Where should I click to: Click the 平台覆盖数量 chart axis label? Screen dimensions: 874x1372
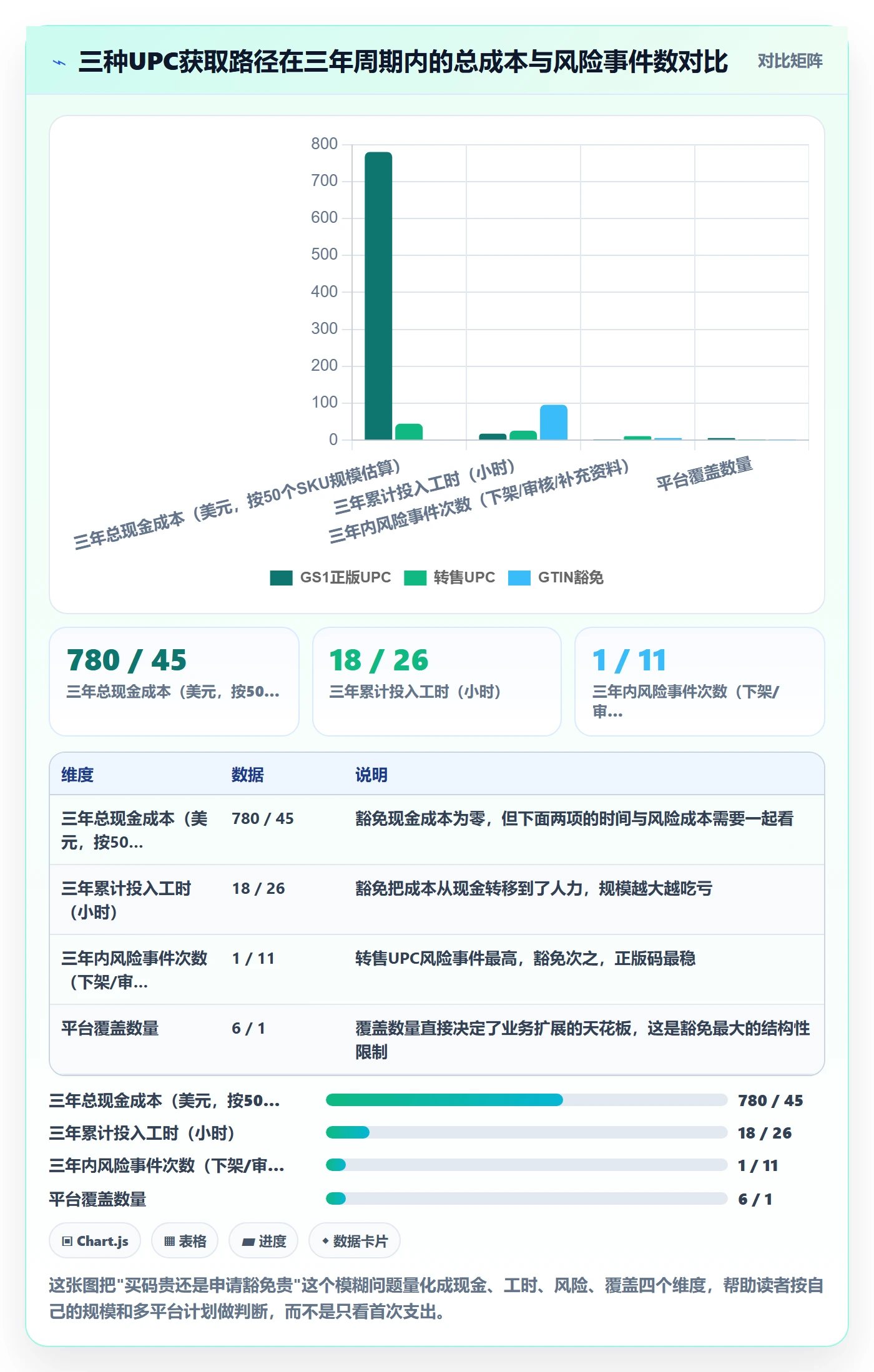(704, 474)
